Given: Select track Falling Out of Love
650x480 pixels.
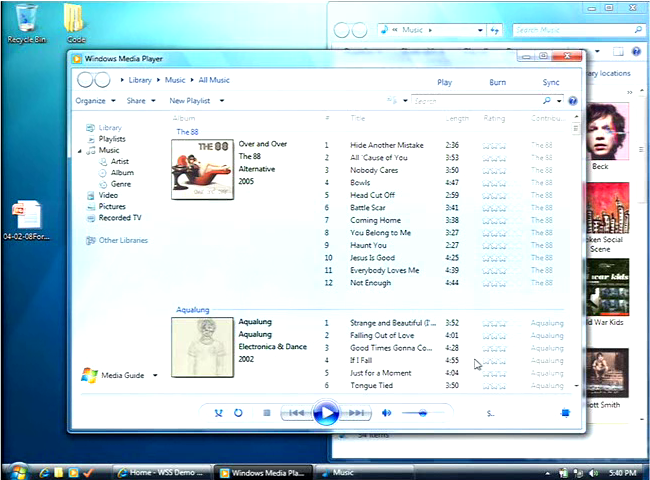Looking at the screenshot, I should pyautogui.click(x=382, y=335).
